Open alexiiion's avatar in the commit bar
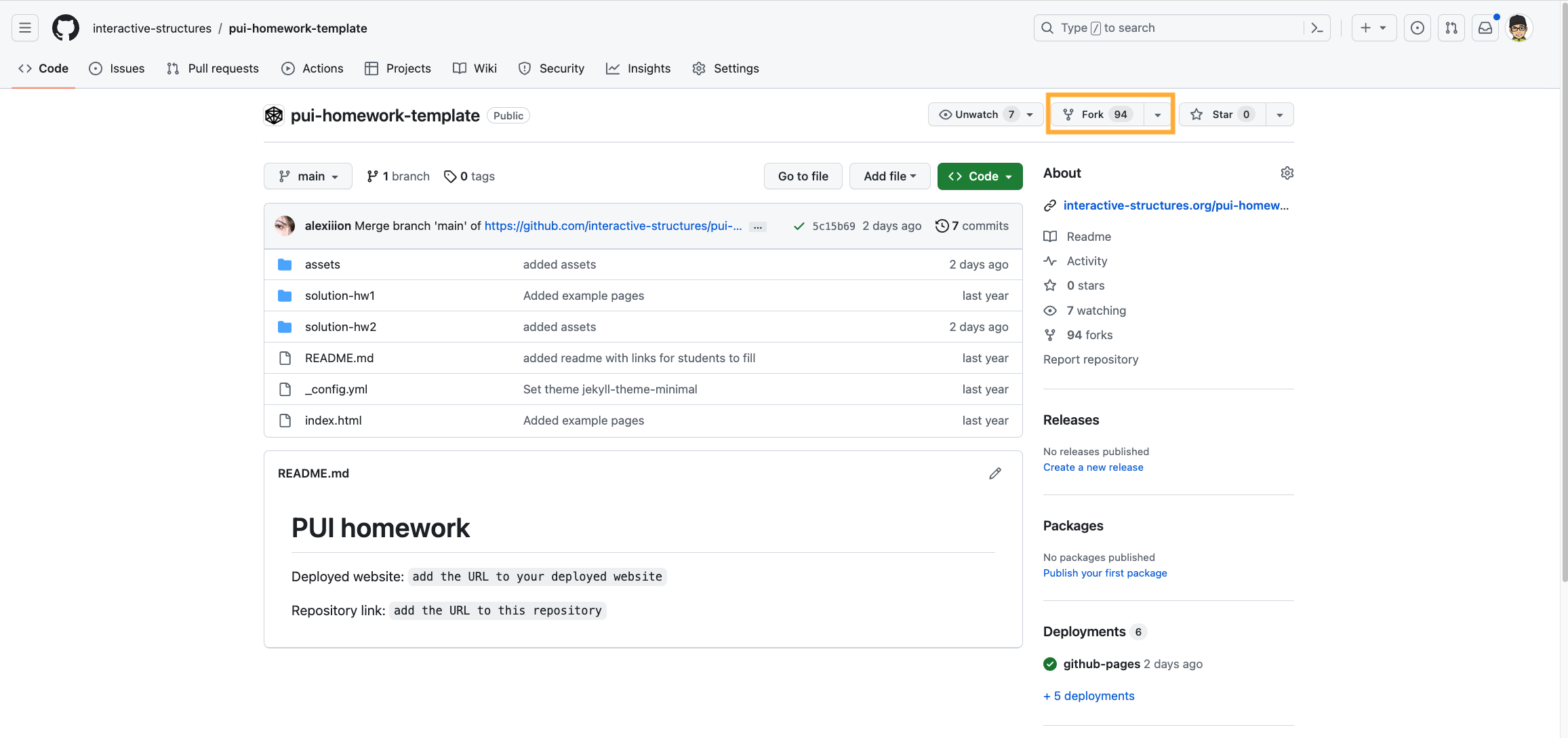Screen dimensions: 1568x738 click(285, 226)
